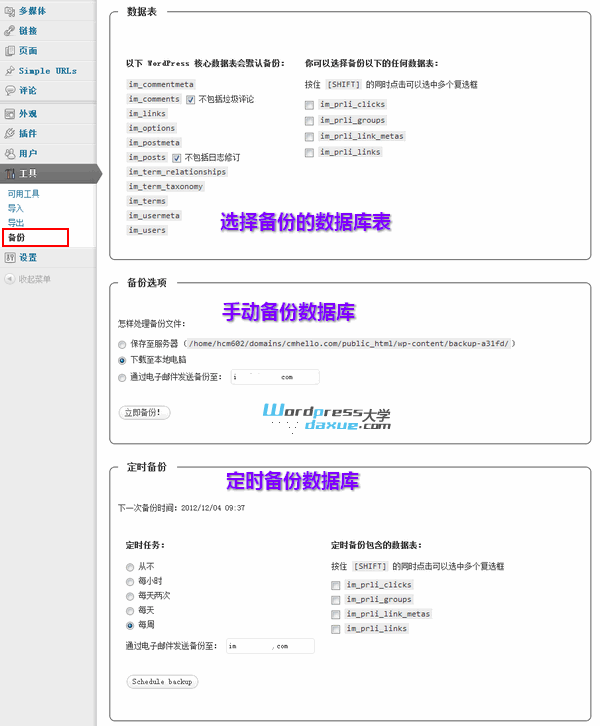Click the im_term_relationships table name
The height and width of the screenshot is (726, 600).
pyautogui.click(x=177, y=172)
